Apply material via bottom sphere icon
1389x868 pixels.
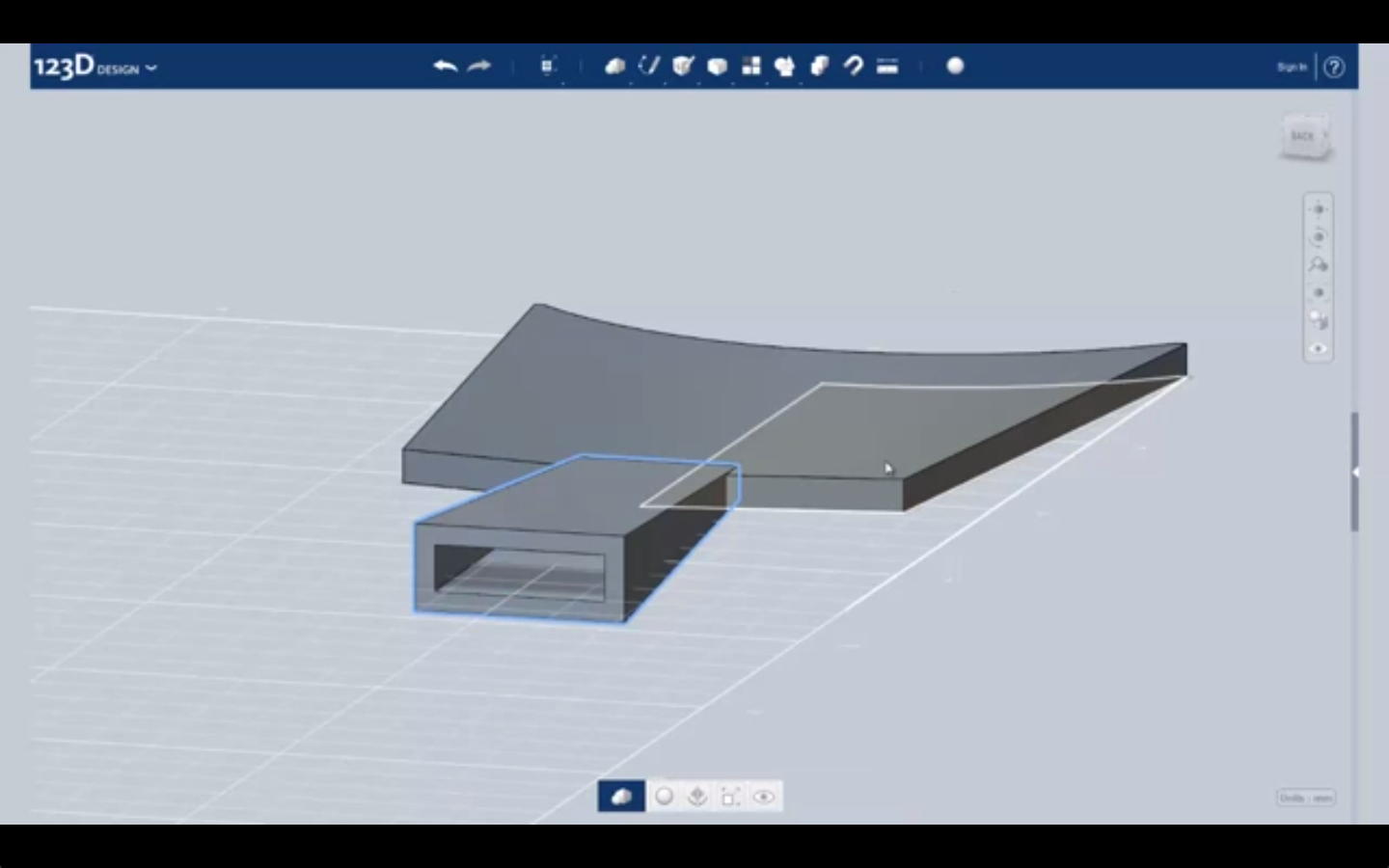click(664, 797)
